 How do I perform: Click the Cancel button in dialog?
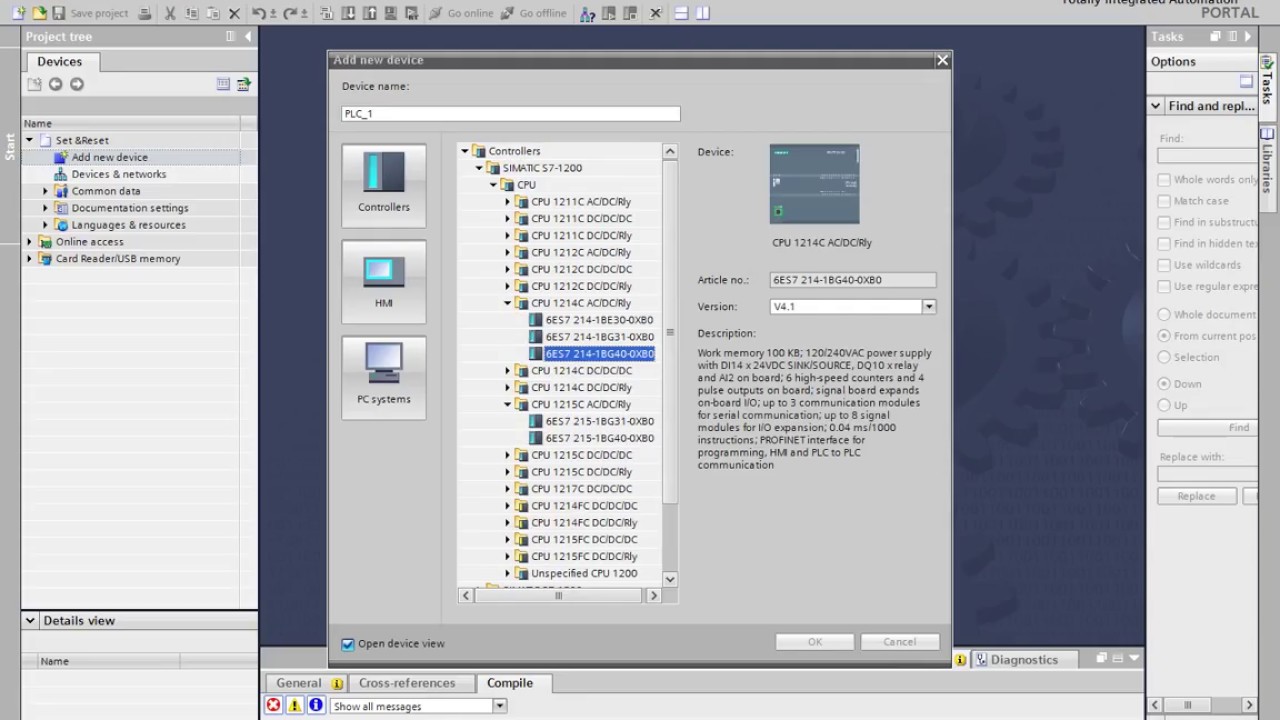[899, 642]
